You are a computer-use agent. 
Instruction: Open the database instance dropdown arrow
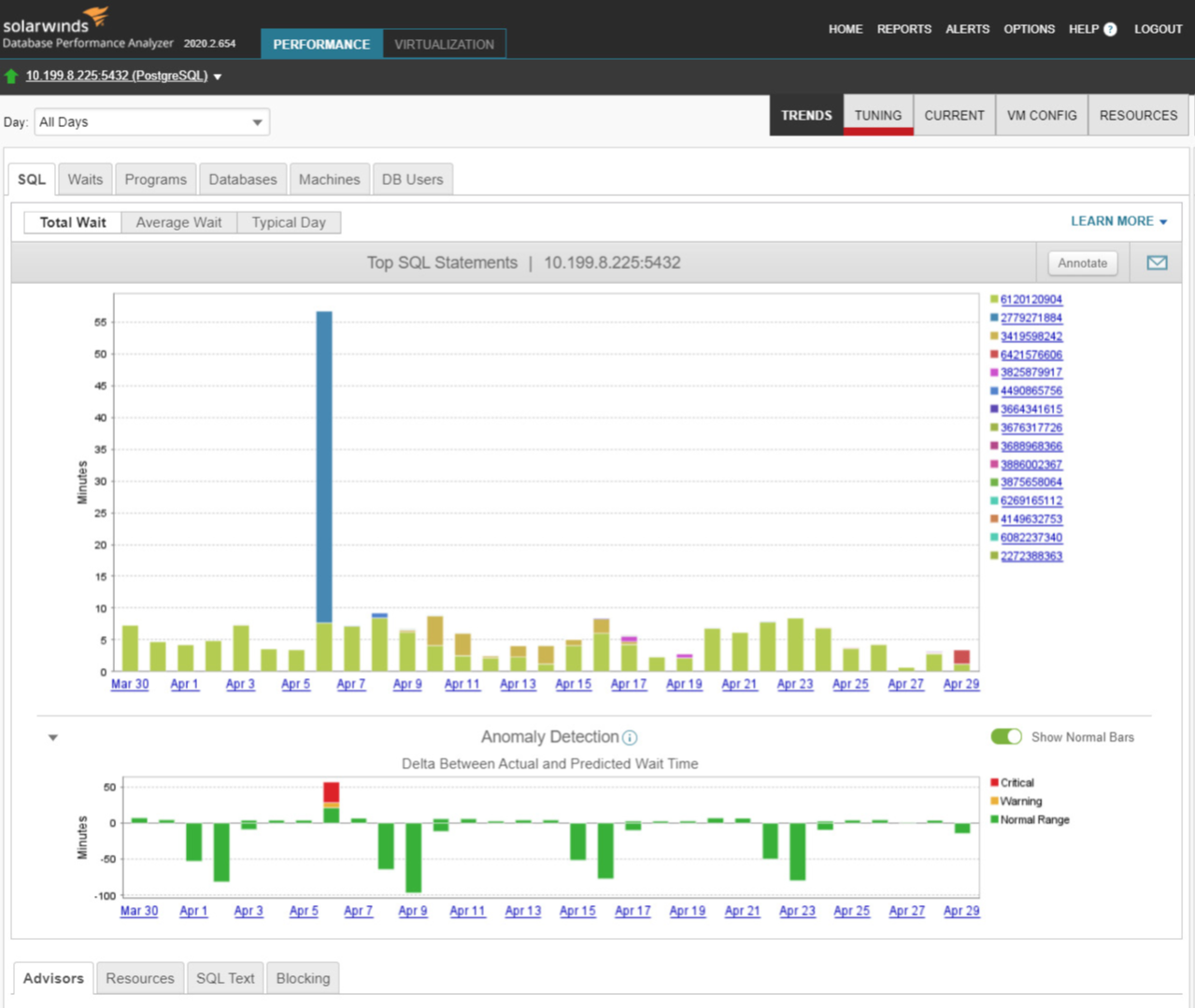tap(218, 77)
